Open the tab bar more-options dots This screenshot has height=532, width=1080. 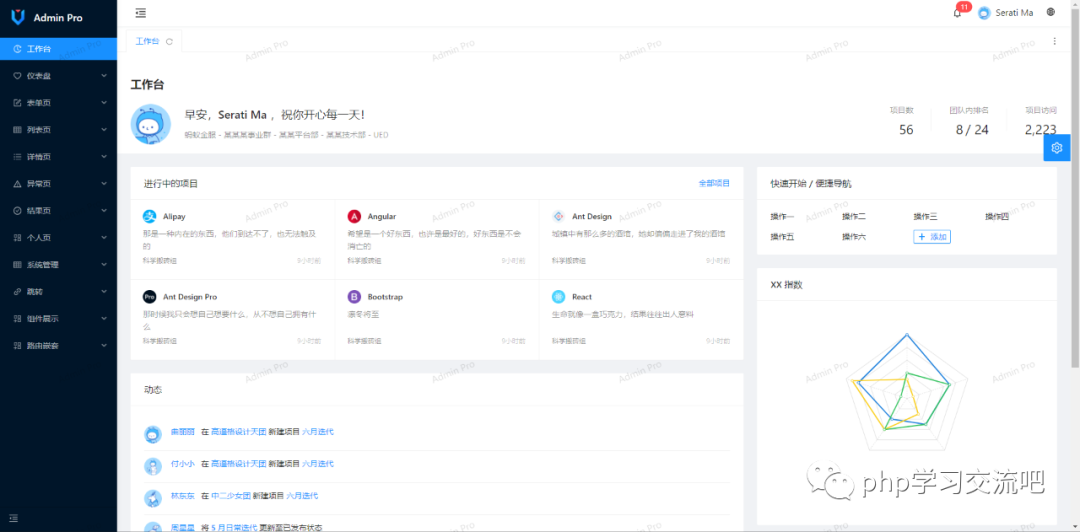(x=1055, y=41)
